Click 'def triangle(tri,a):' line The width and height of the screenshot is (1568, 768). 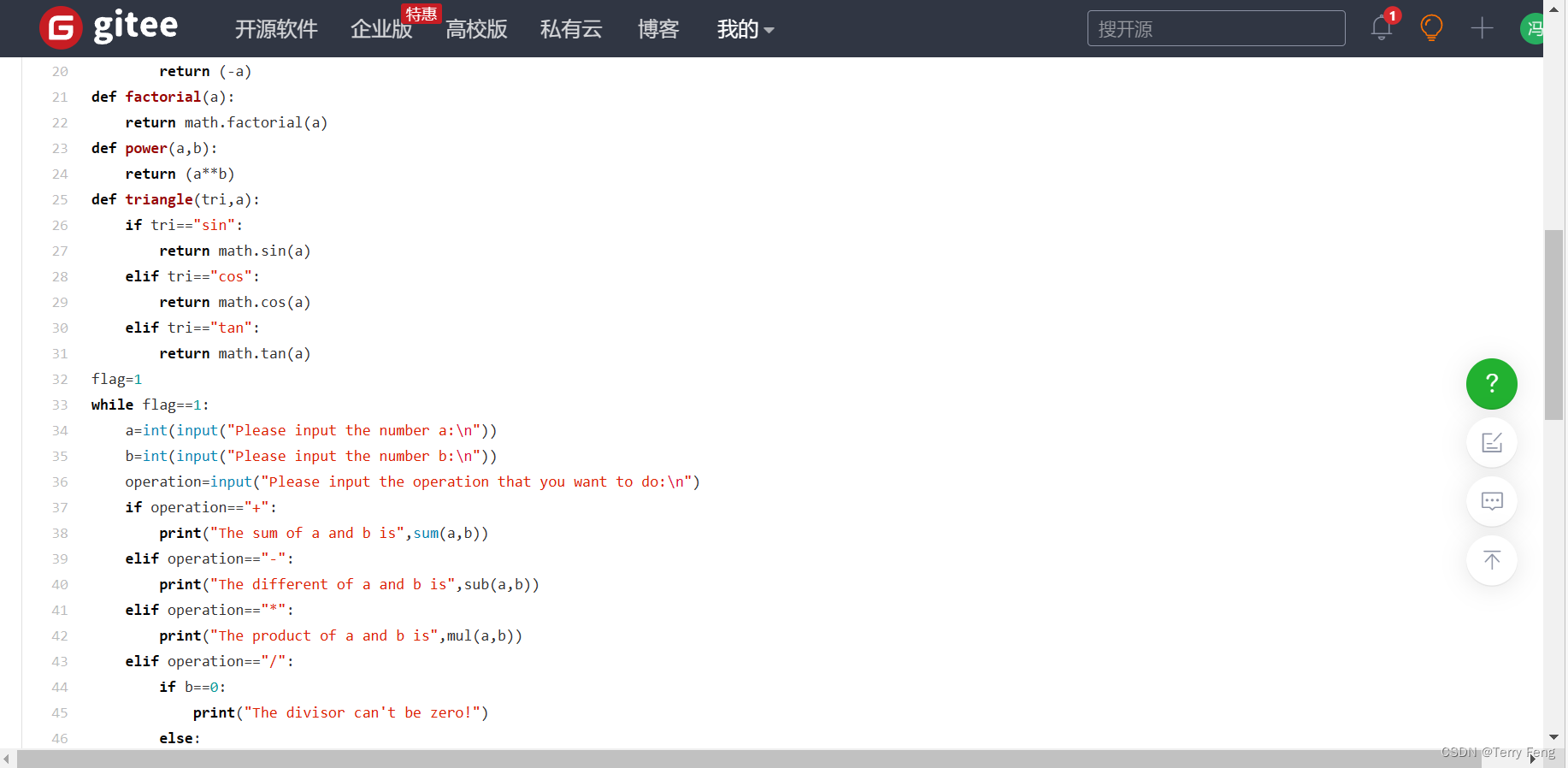[x=175, y=200]
